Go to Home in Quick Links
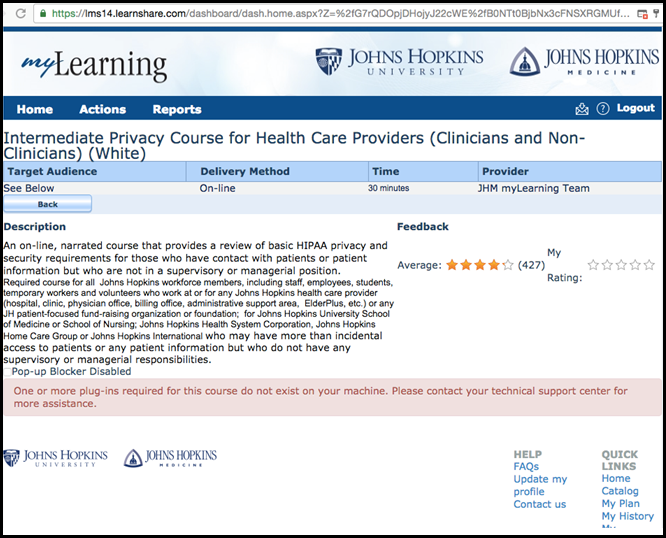 616,479
